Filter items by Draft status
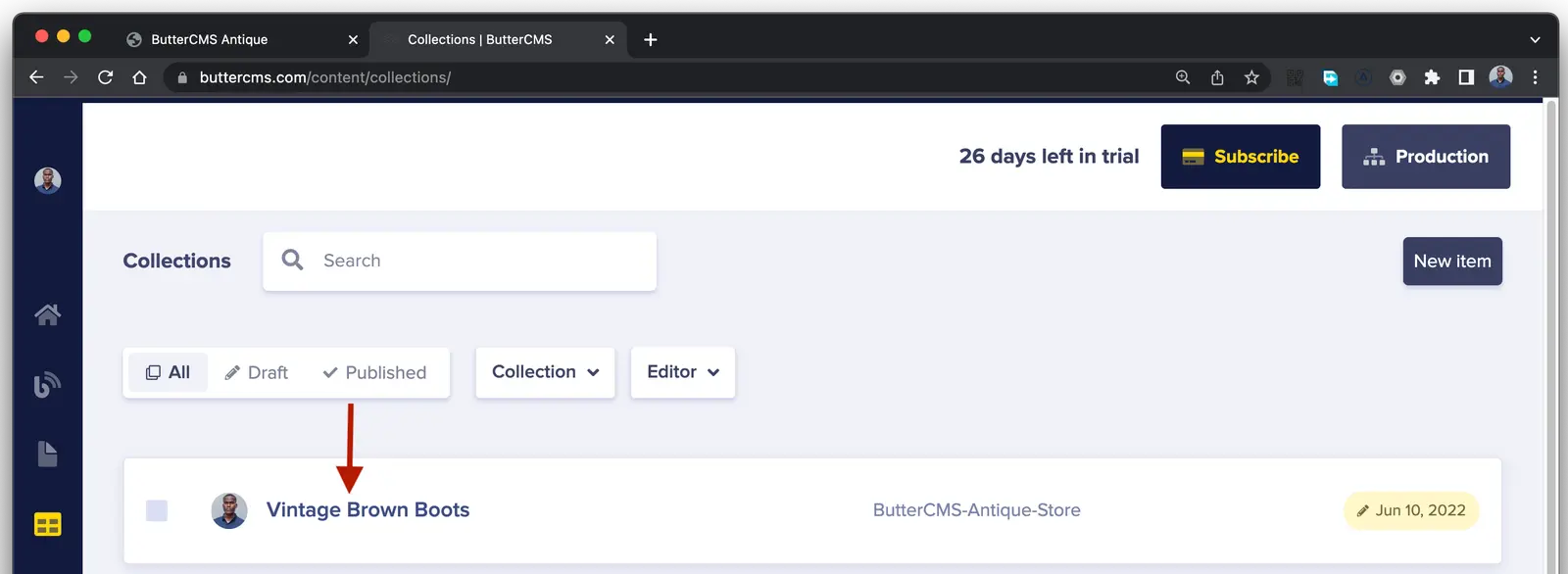Viewport: 1568px width, 574px height. click(x=257, y=372)
